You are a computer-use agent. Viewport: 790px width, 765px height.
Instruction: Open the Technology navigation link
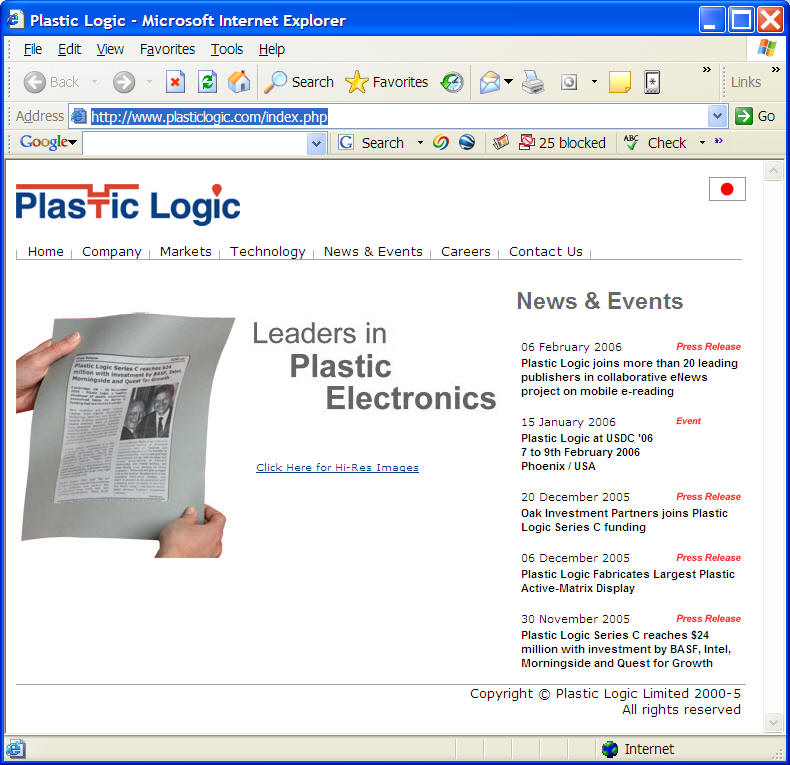(268, 251)
